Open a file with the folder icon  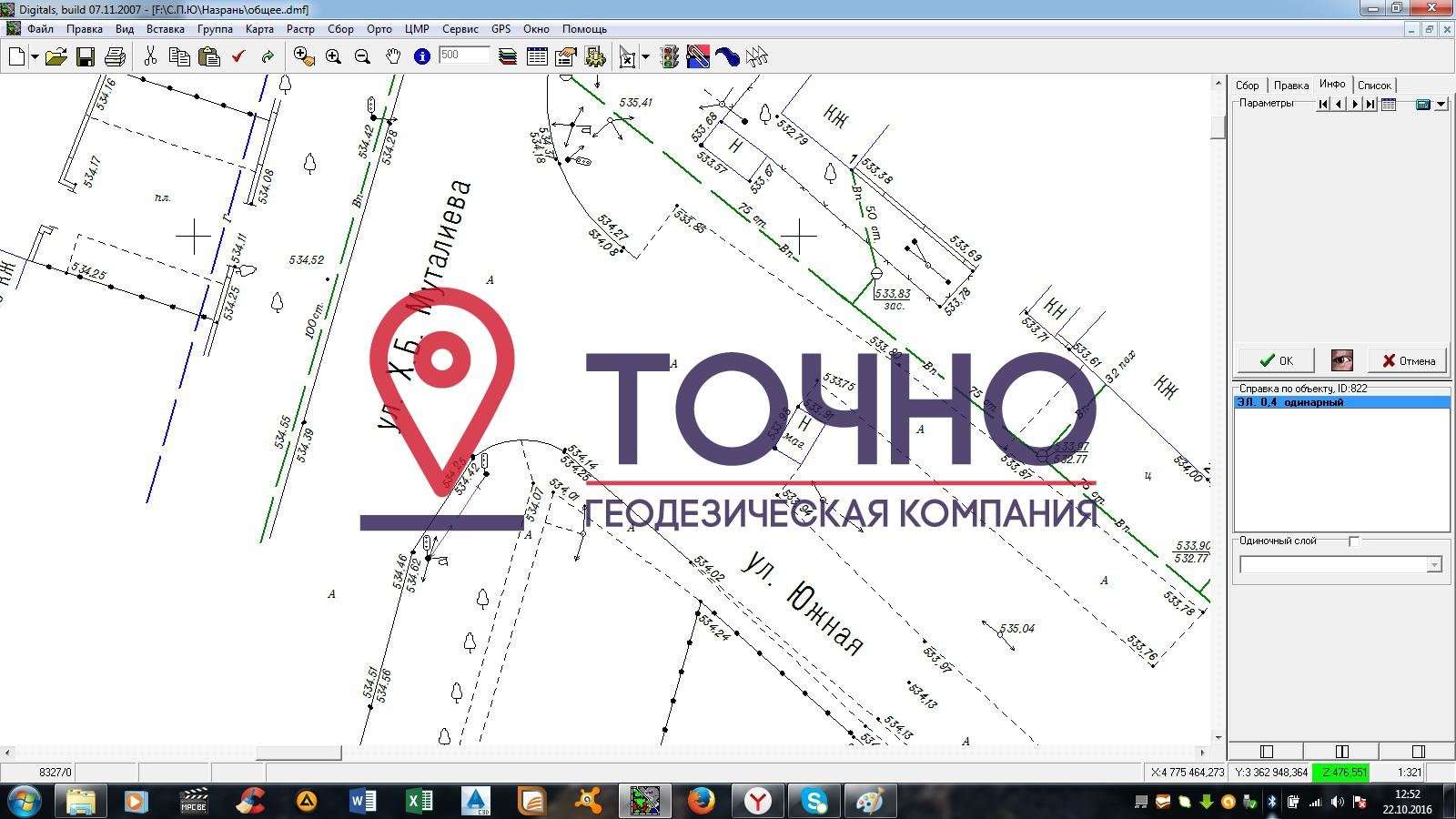click(56, 56)
